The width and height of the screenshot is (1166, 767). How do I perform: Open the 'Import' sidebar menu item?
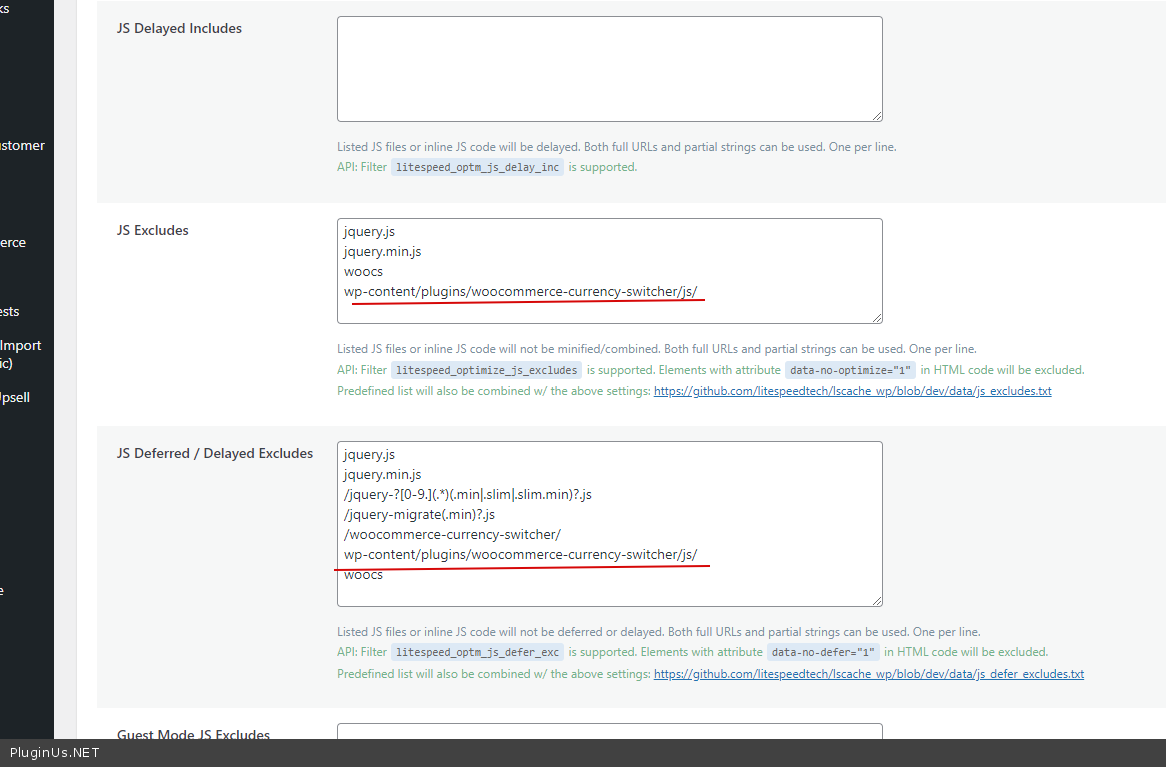21,346
